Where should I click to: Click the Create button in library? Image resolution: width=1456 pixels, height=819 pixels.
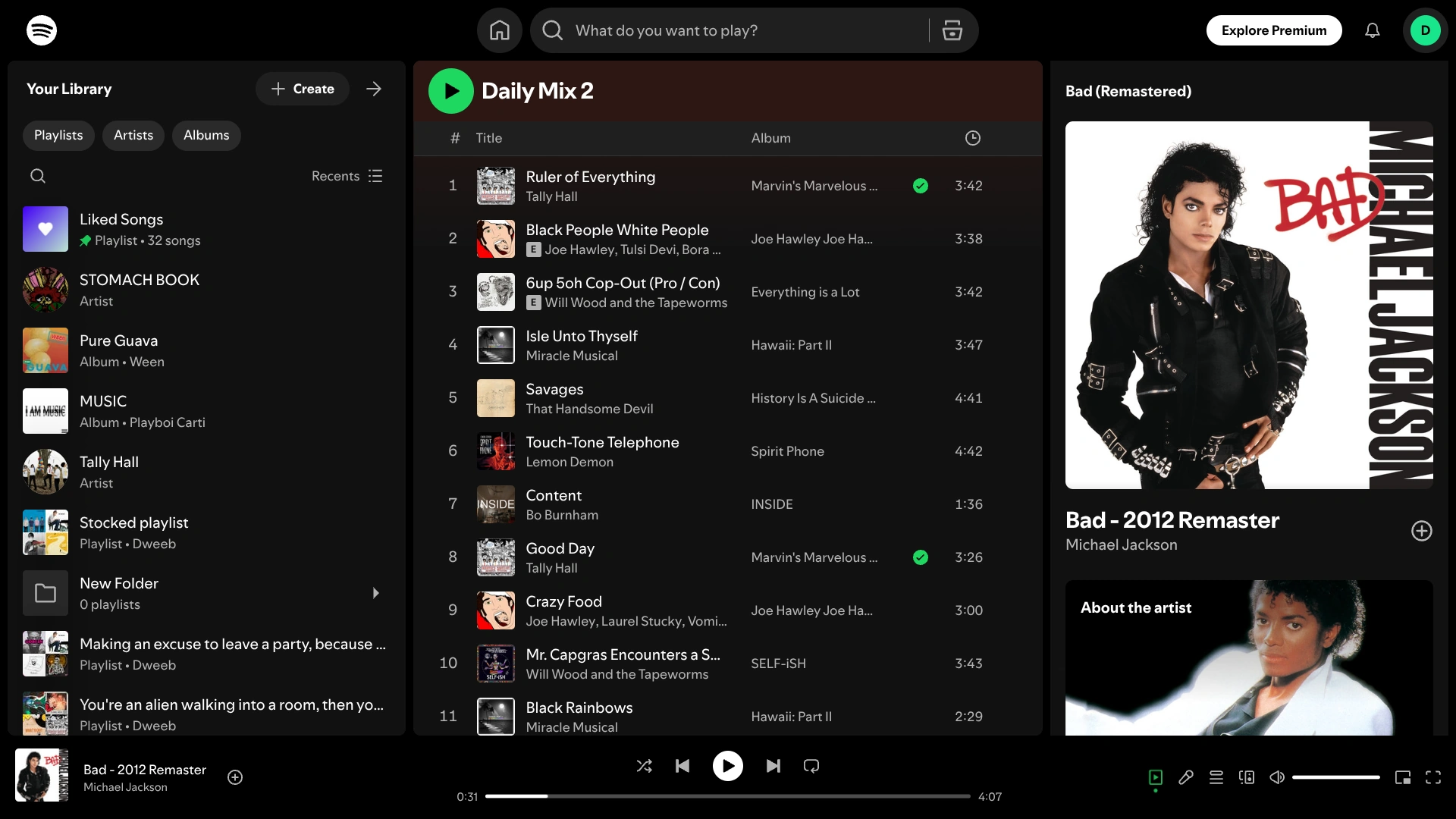(303, 89)
